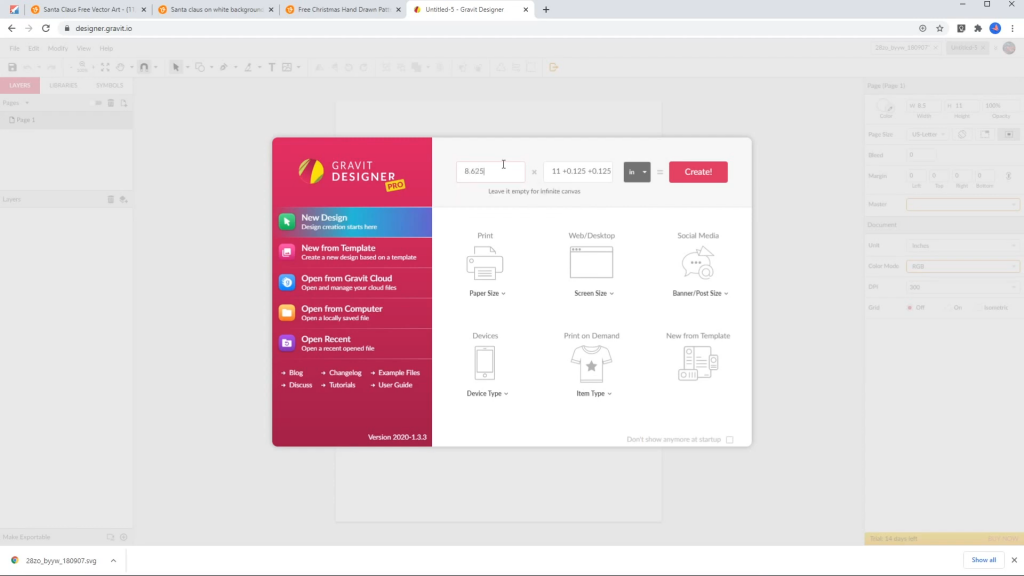
Task: Check Don't show anymore at startup
Action: (729, 440)
